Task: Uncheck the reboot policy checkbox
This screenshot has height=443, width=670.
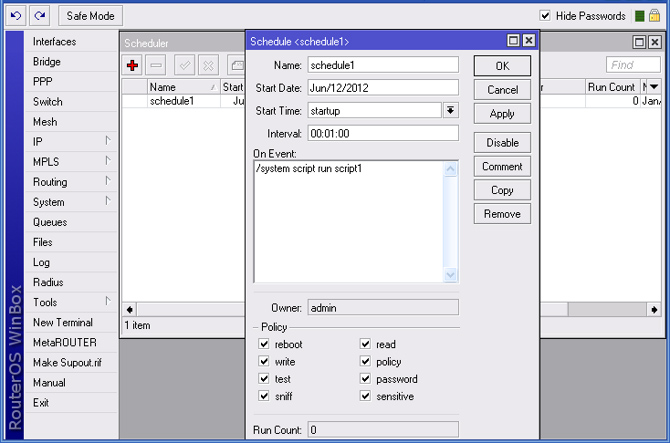Action: click(x=265, y=345)
